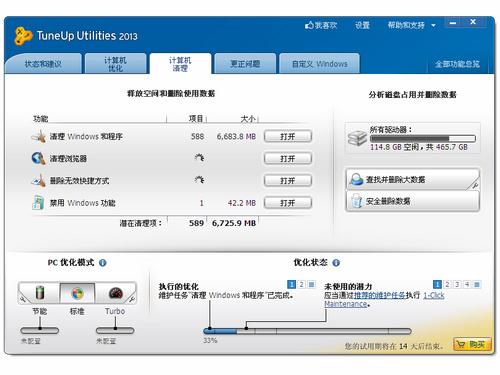
Task: Select page 1 of 未使用的潜力
Action: pyautogui.click(x=437, y=284)
